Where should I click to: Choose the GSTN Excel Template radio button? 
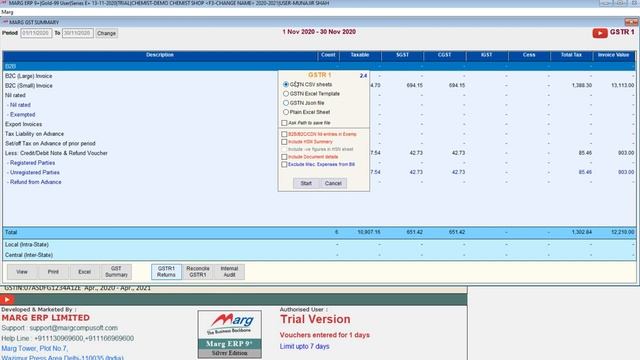tap(286, 94)
